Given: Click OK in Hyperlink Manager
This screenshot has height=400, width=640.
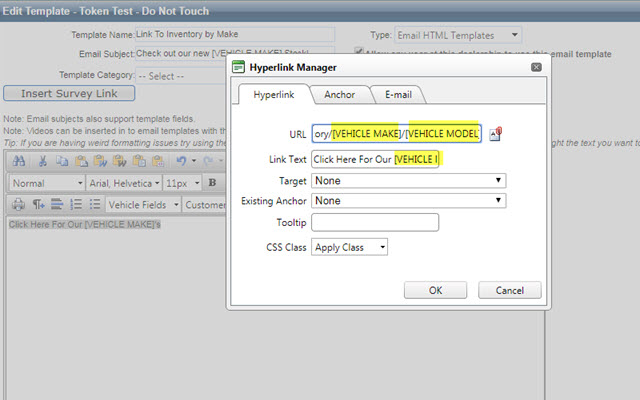Looking at the screenshot, I should coord(436,290).
